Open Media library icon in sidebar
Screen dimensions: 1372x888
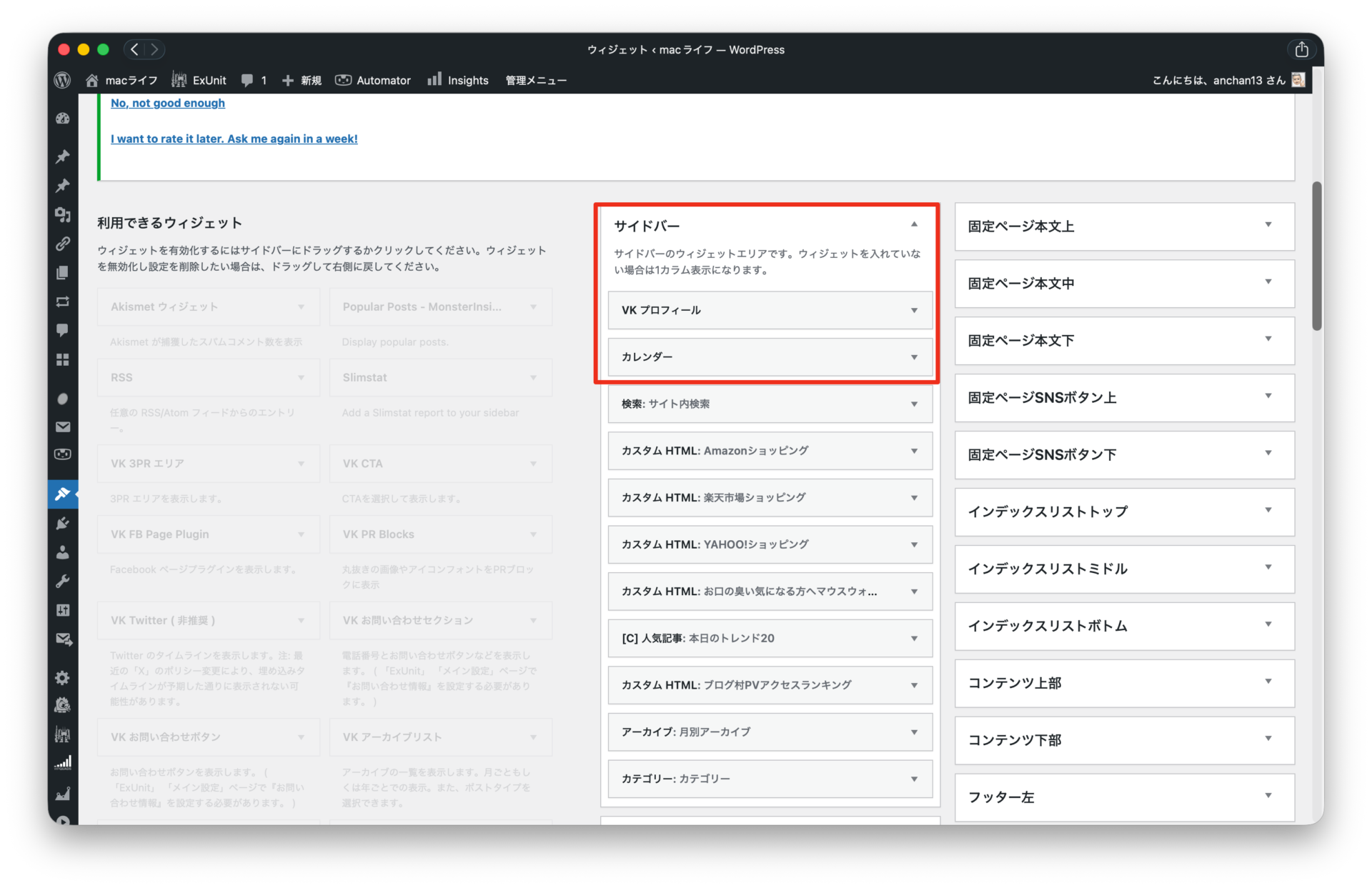click(63, 214)
